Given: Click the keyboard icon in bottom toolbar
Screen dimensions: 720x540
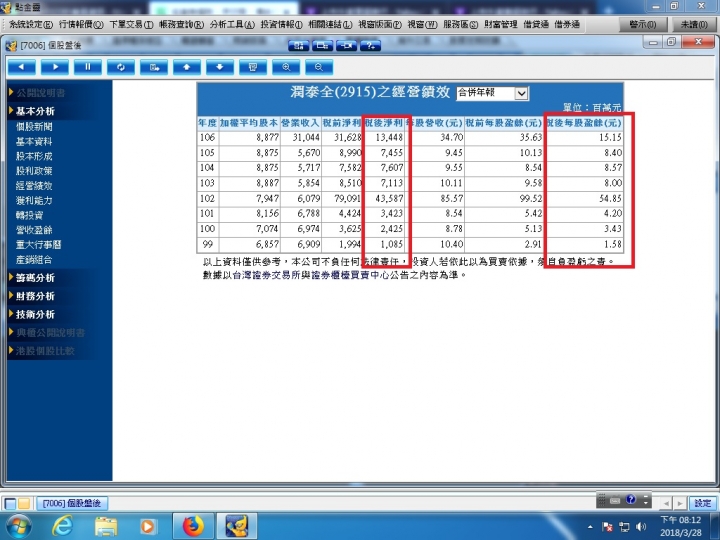Looking at the screenshot, I should (615, 500).
